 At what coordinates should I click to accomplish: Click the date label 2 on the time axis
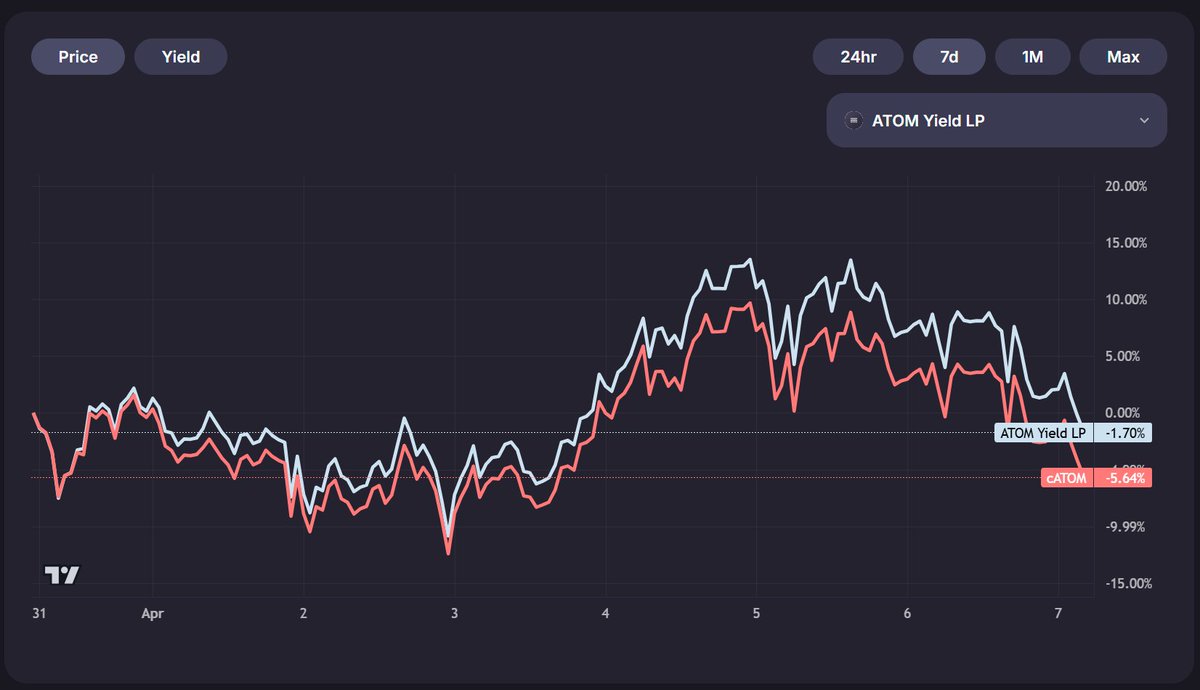click(303, 614)
